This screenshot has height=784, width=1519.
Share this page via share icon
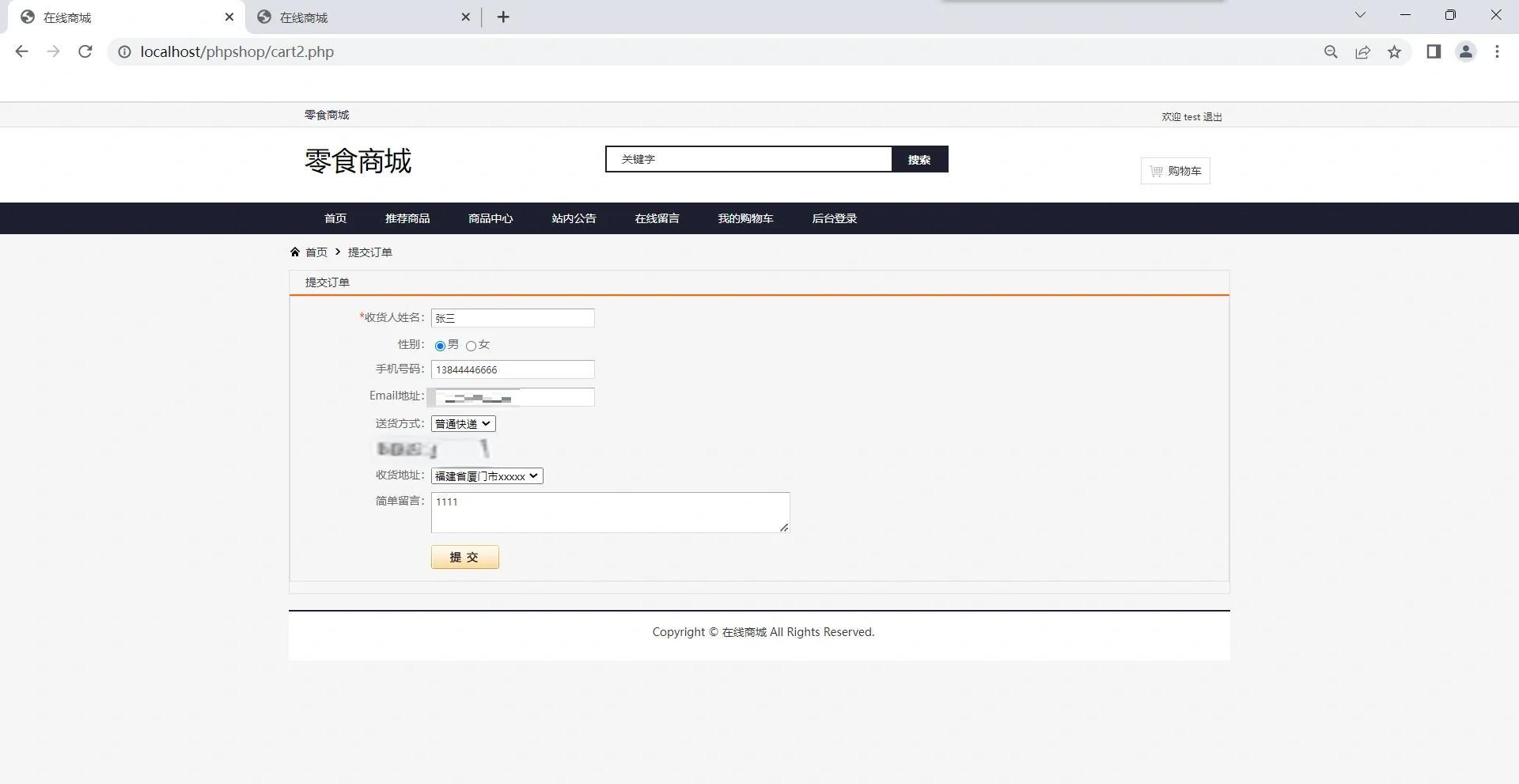point(1362,51)
